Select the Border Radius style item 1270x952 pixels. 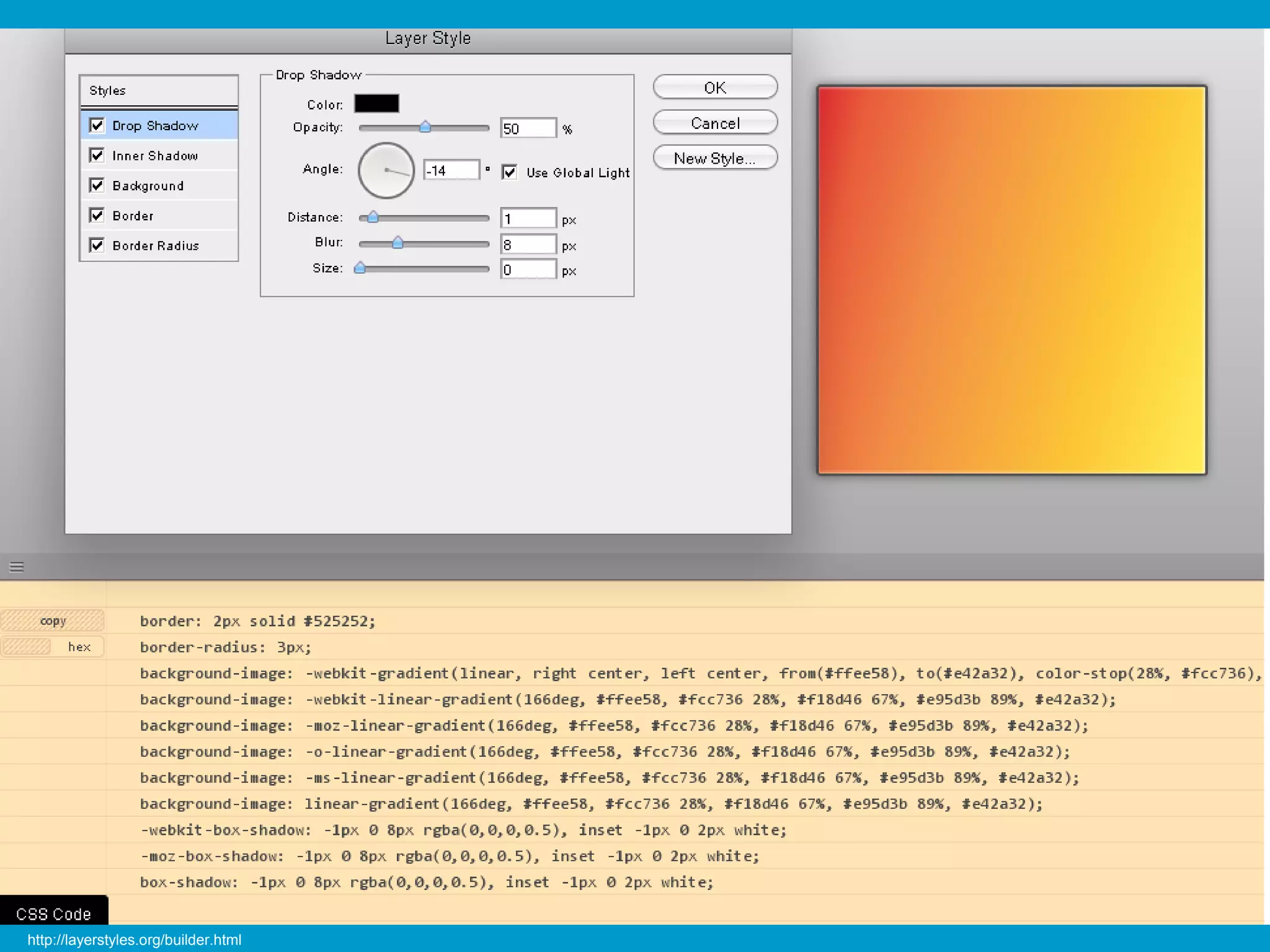pyautogui.click(x=156, y=246)
